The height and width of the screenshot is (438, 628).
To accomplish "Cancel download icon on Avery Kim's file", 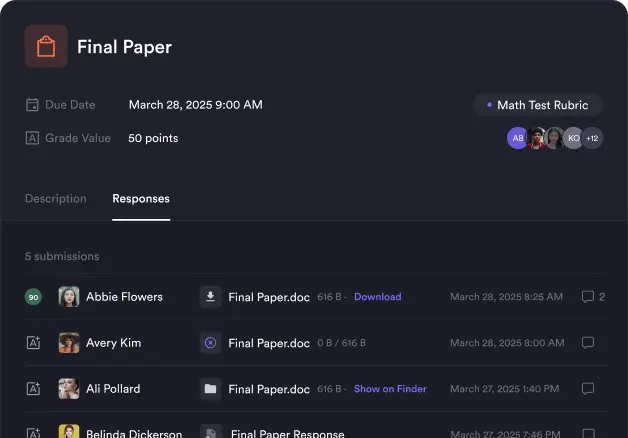I will 210,343.
